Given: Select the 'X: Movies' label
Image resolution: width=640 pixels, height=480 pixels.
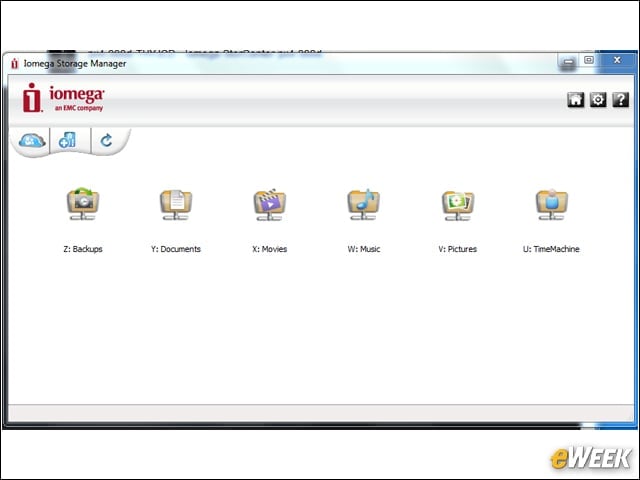Looking at the screenshot, I should tap(269, 249).
